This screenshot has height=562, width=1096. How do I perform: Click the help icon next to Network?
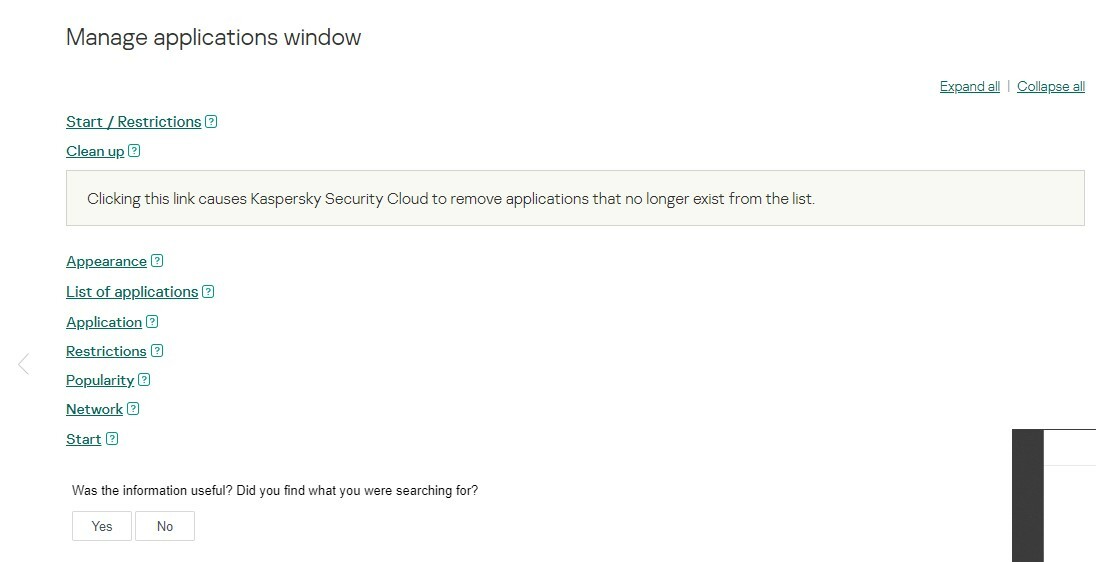[133, 409]
